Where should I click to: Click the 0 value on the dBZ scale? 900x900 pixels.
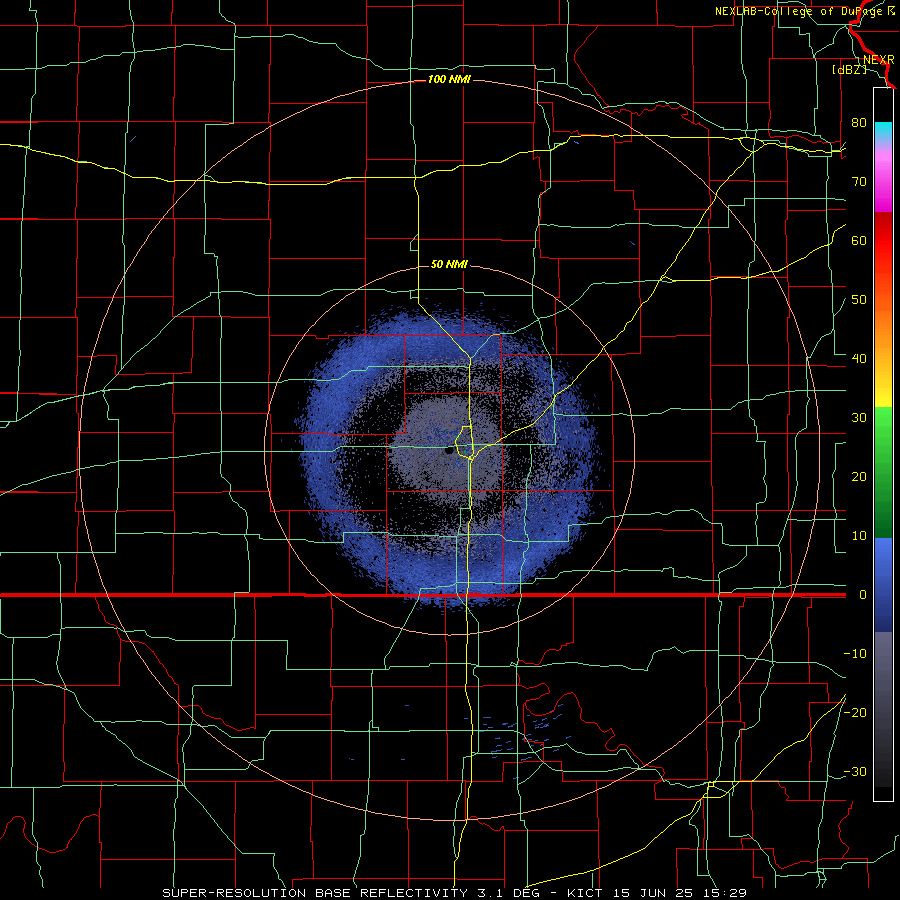(x=862, y=595)
